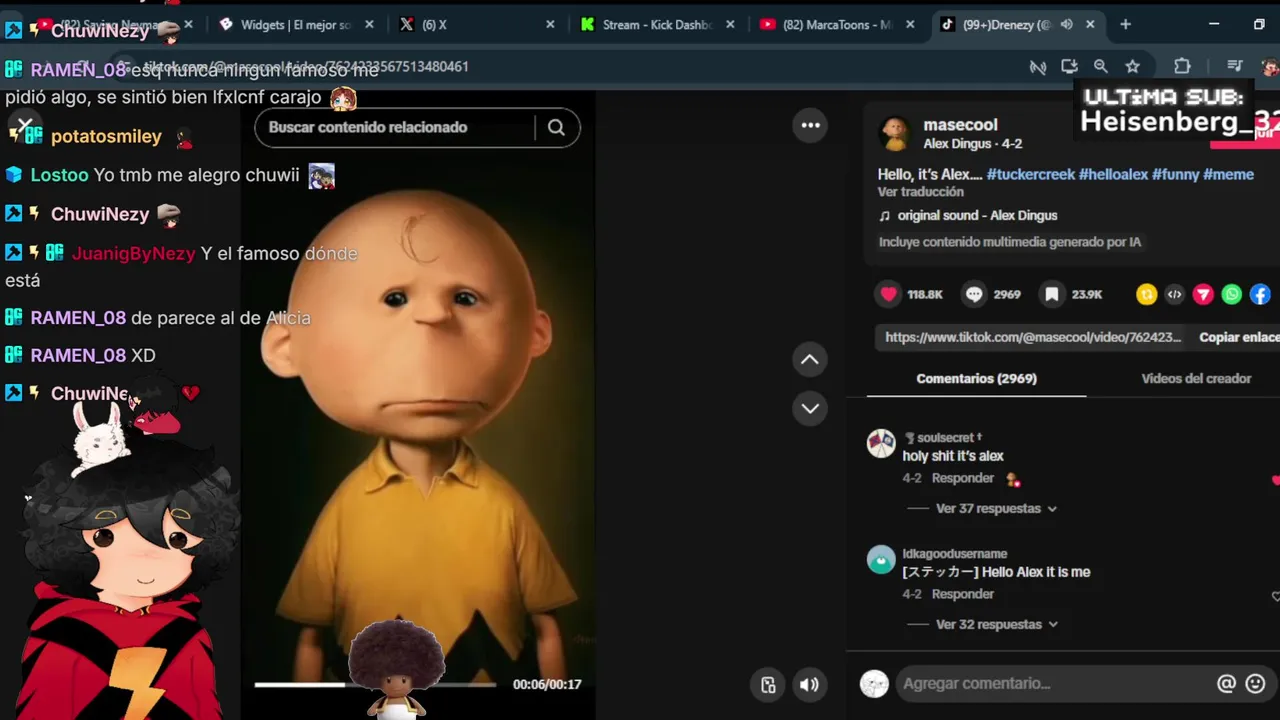Click the soulsecret username
This screenshot has width=1280, height=720.
(943, 438)
